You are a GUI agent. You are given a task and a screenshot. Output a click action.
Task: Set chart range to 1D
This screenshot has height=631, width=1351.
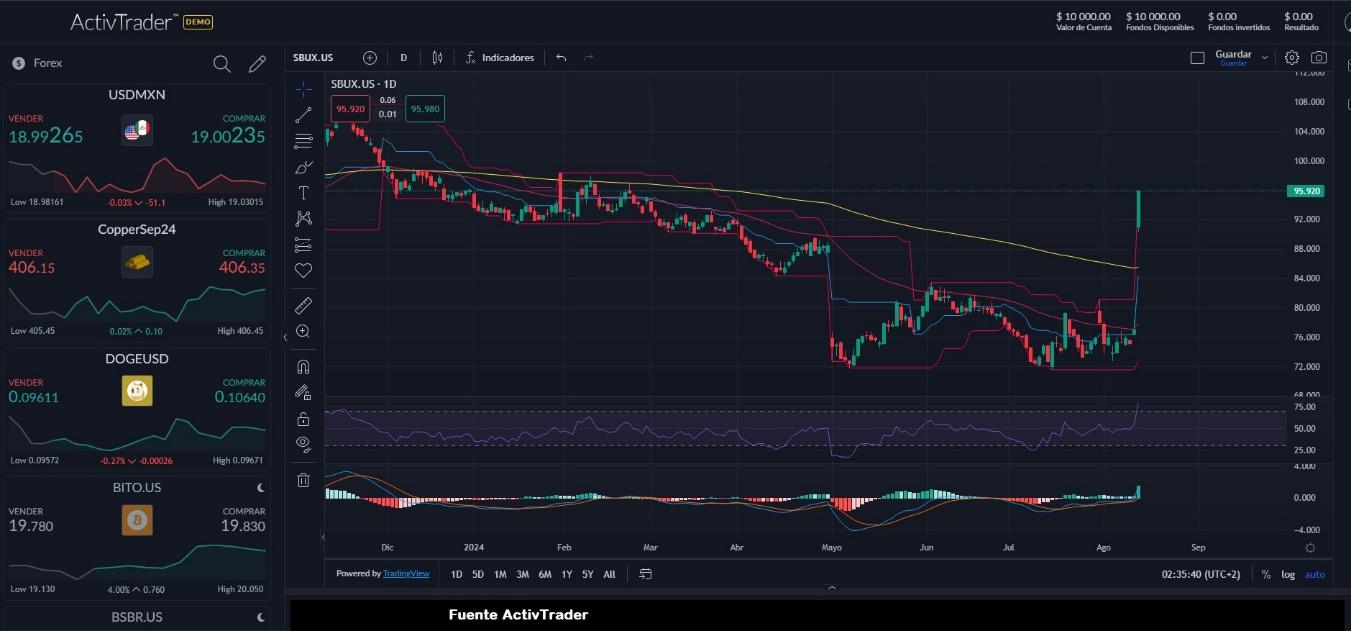(456, 574)
